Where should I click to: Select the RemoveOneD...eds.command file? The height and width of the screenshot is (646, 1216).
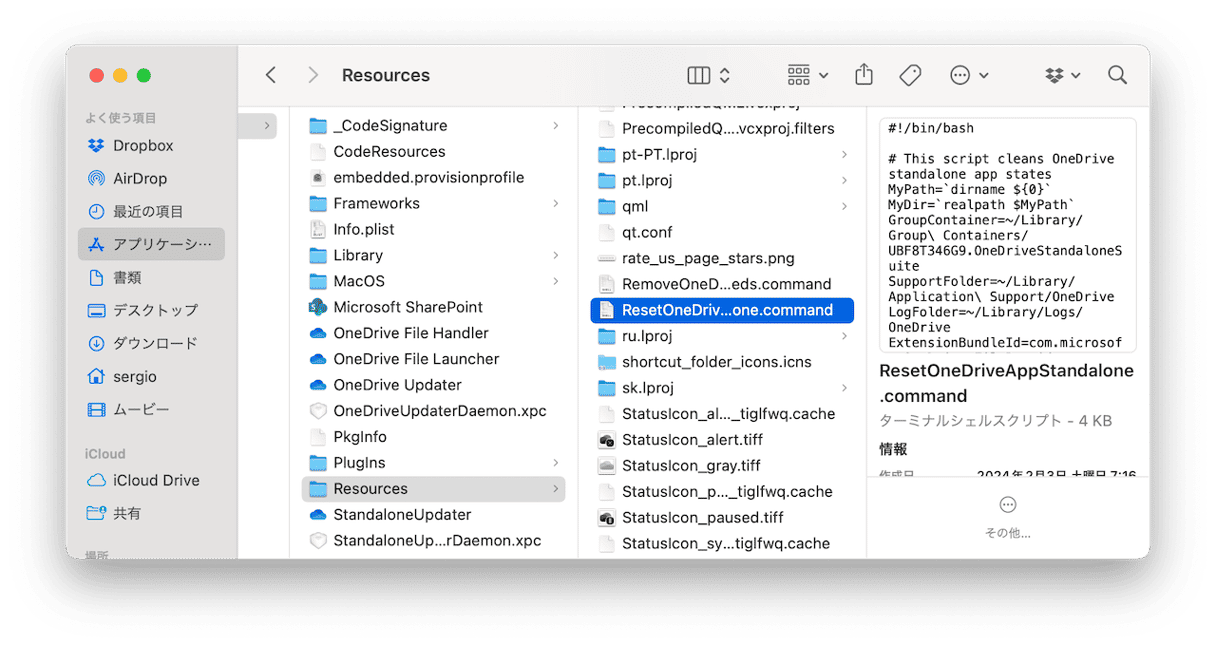point(722,284)
